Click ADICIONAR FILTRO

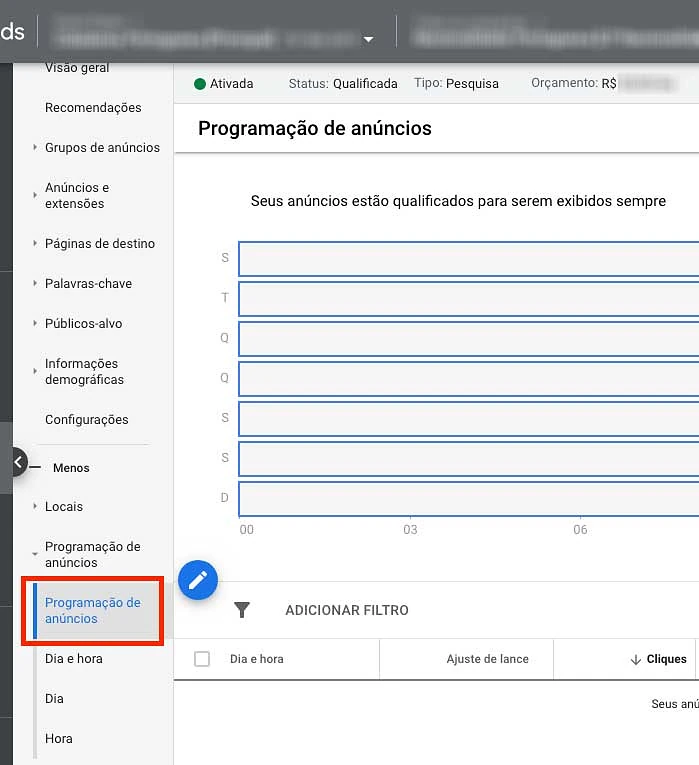(347, 610)
